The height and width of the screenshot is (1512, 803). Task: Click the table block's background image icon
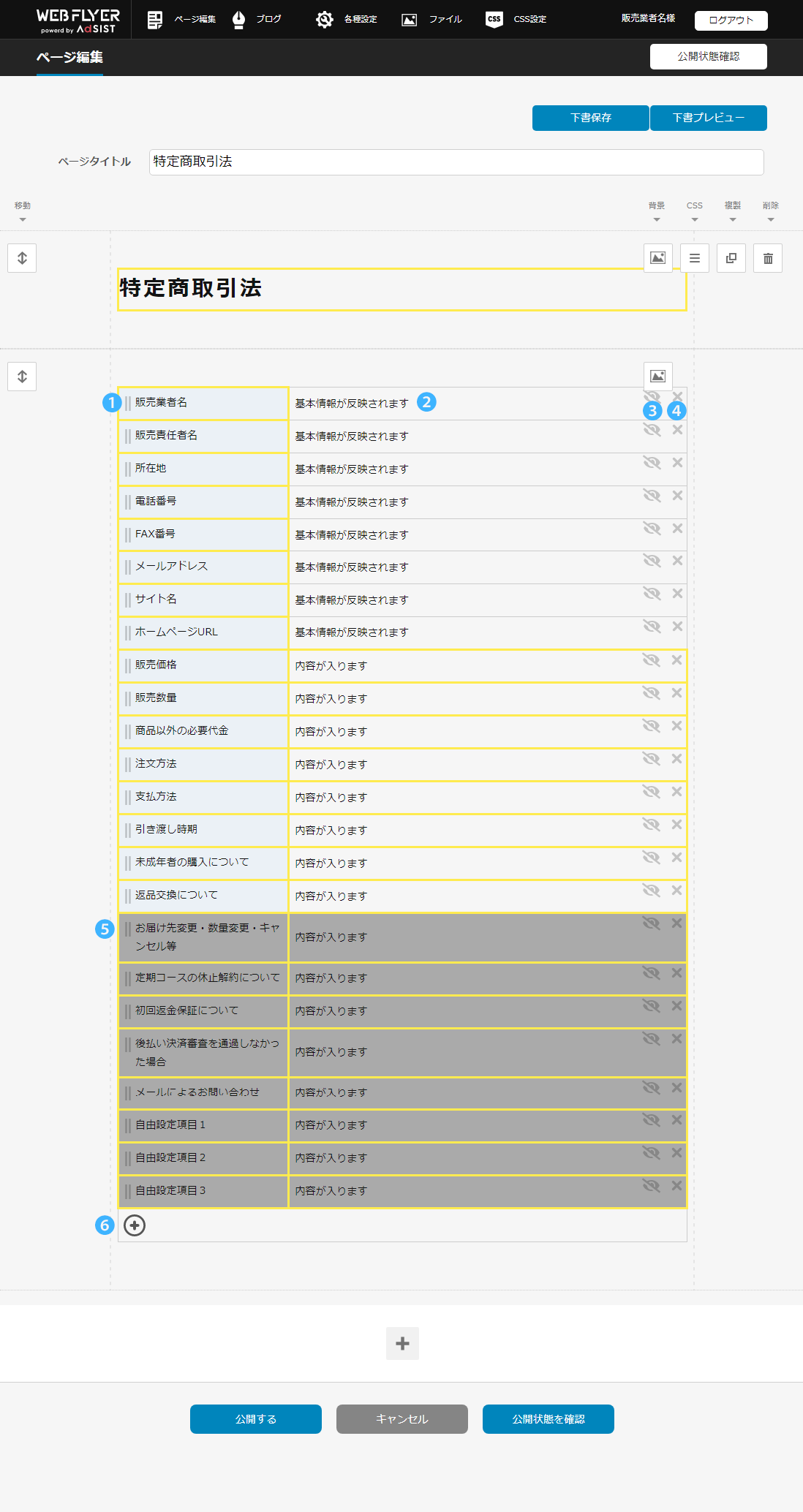pos(657,377)
